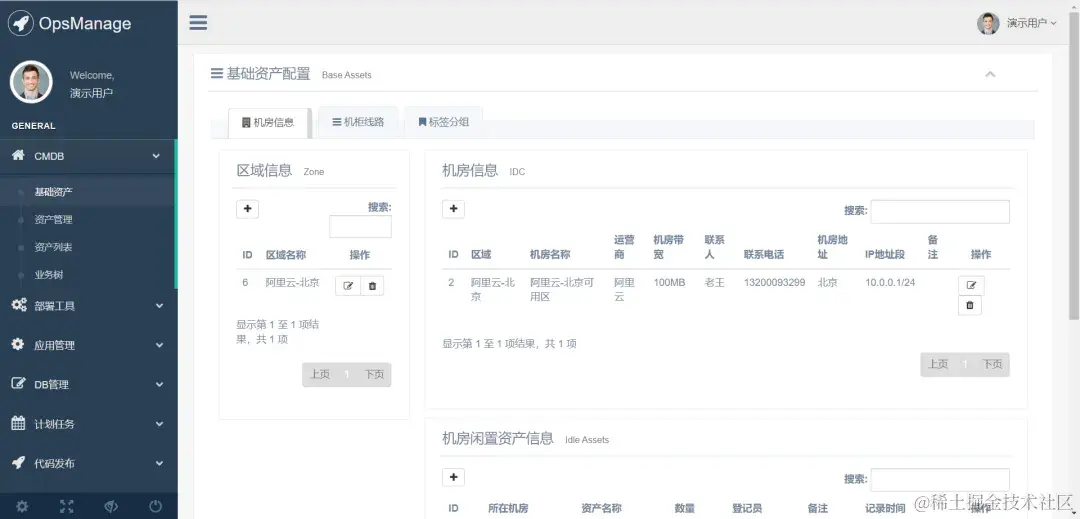This screenshot has height=519, width=1080.
Task: Add a new IDC with plus button
Action: pyautogui.click(x=453, y=209)
